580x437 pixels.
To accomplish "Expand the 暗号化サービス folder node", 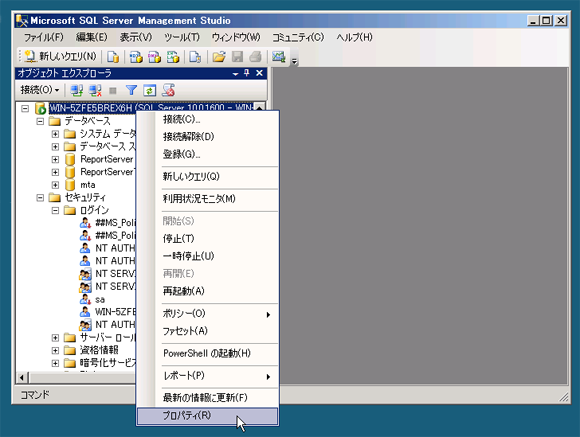I will coord(55,363).
